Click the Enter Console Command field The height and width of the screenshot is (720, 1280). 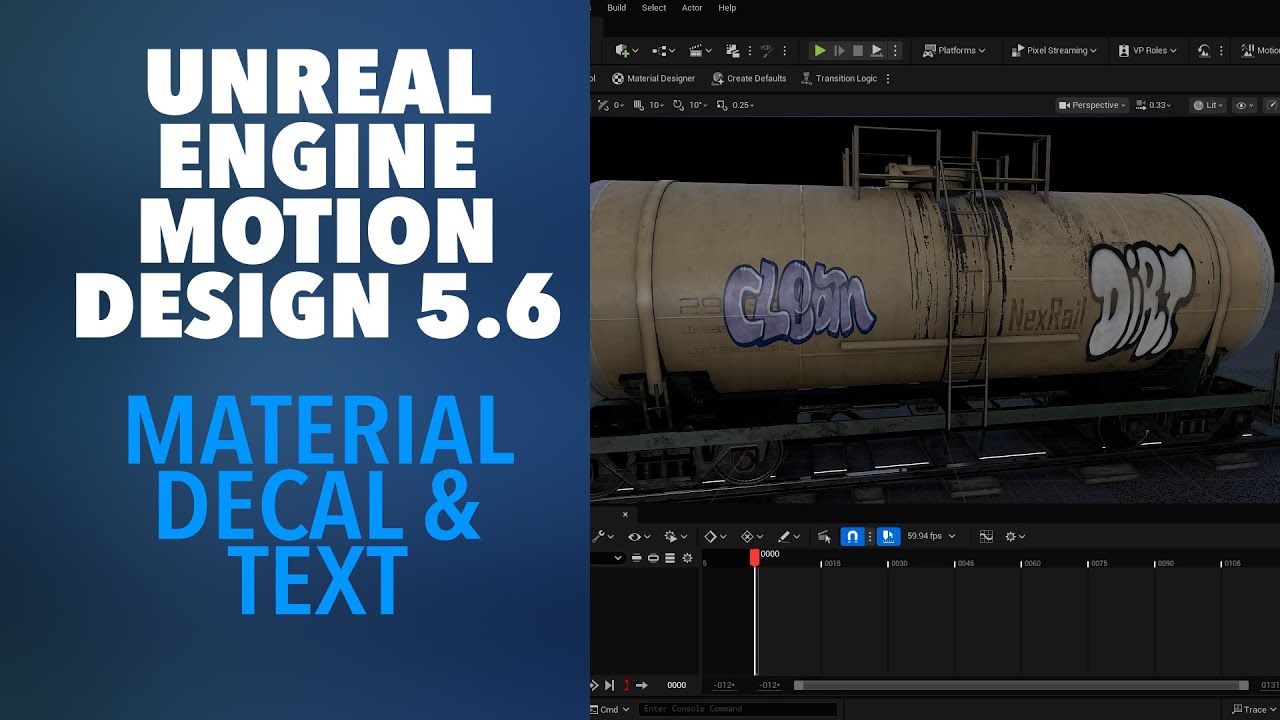pos(738,709)
